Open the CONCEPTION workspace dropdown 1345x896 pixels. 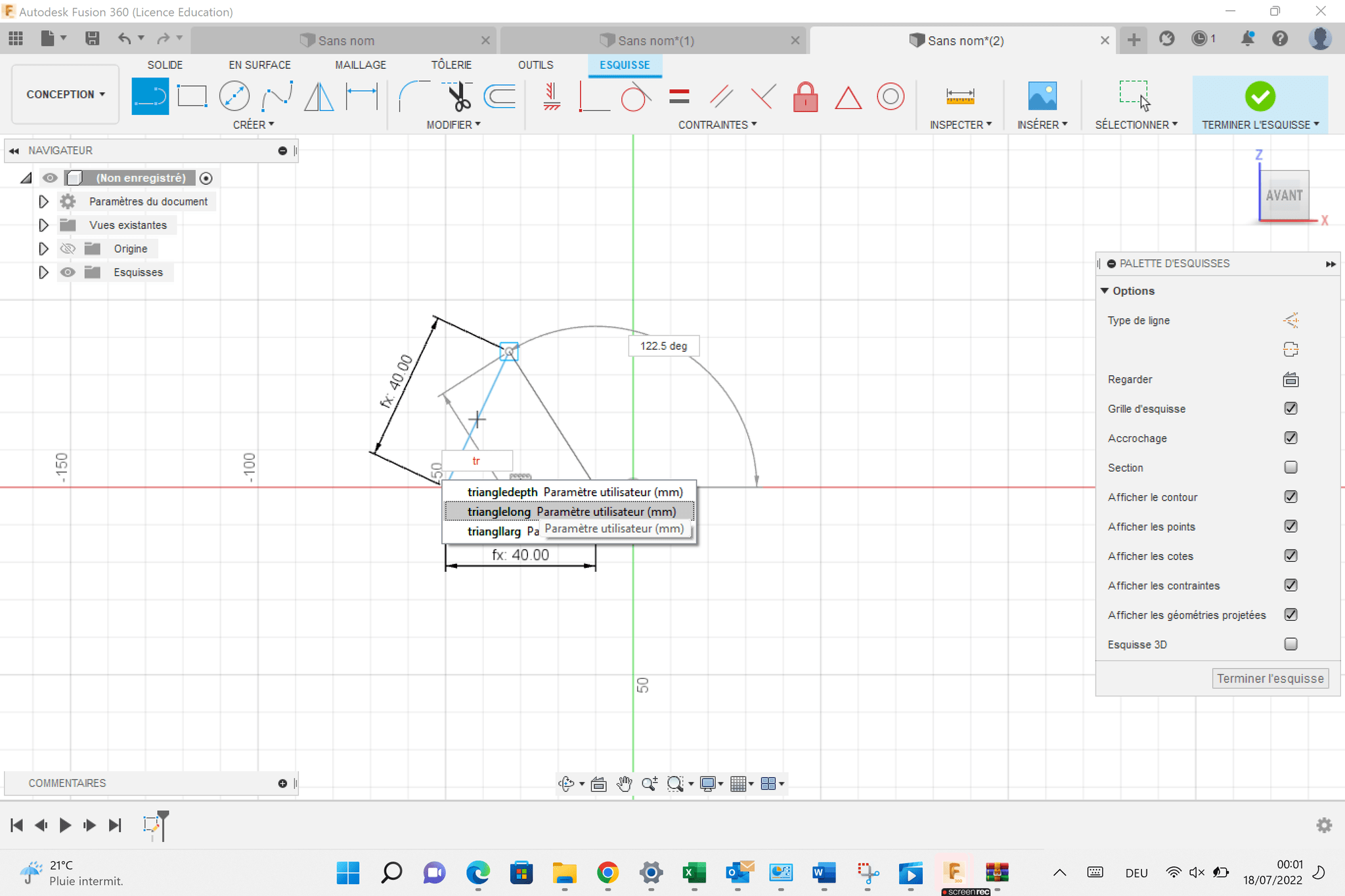[65, 95]
